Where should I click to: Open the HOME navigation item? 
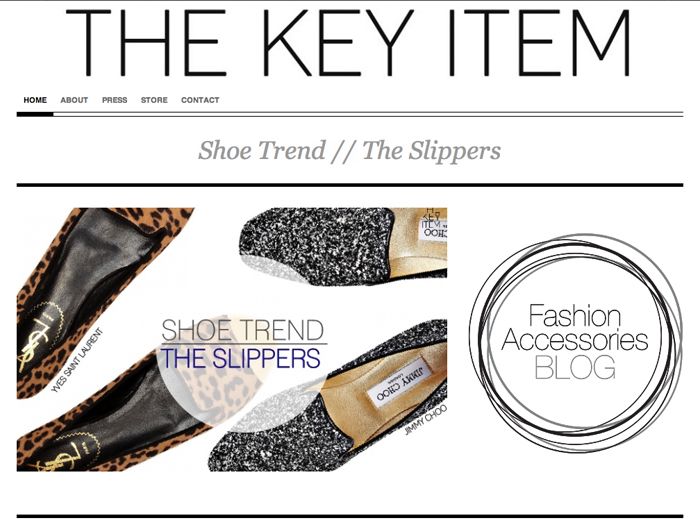pyautogui.click(x=35, y=100)
